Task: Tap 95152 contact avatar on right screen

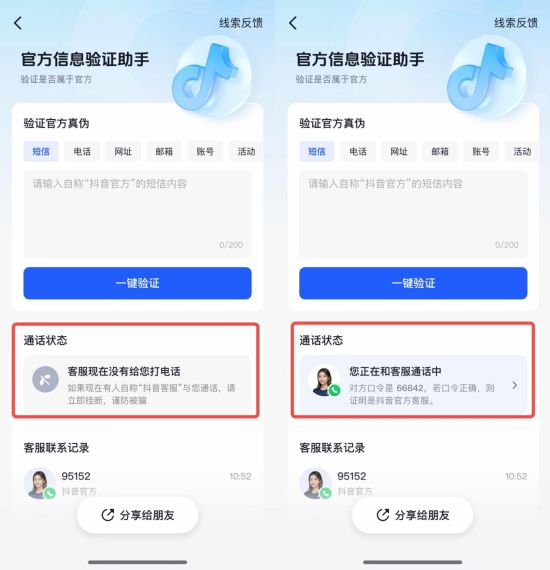Action: (x=316, y=483)
